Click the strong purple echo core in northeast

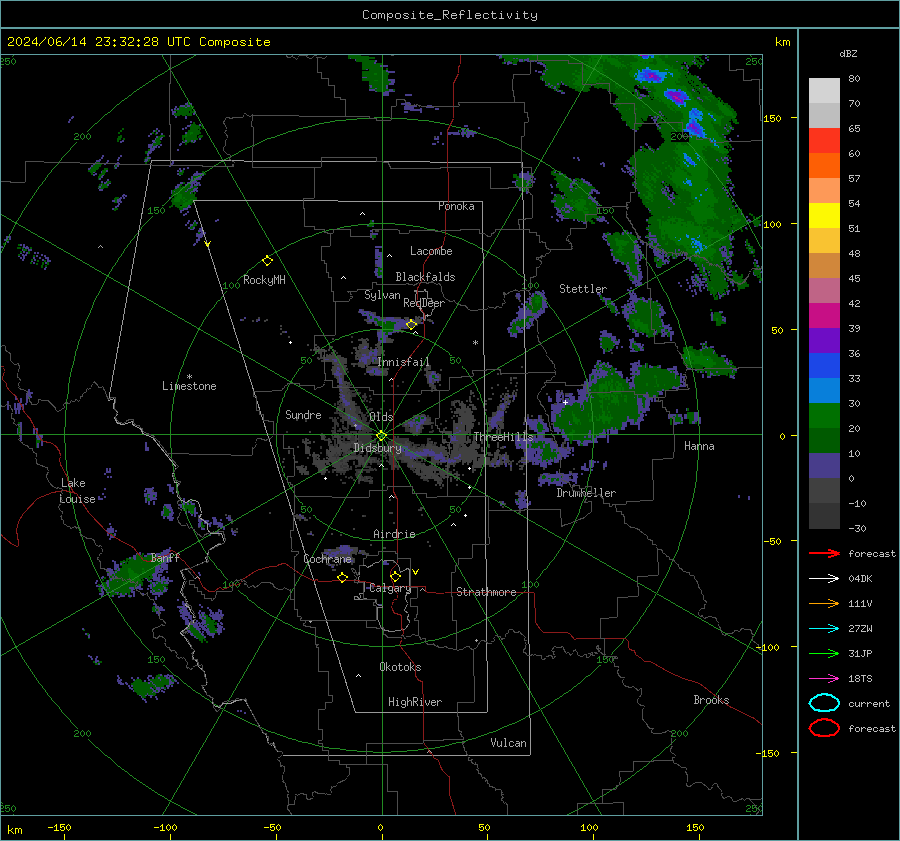tap(676, 96)
